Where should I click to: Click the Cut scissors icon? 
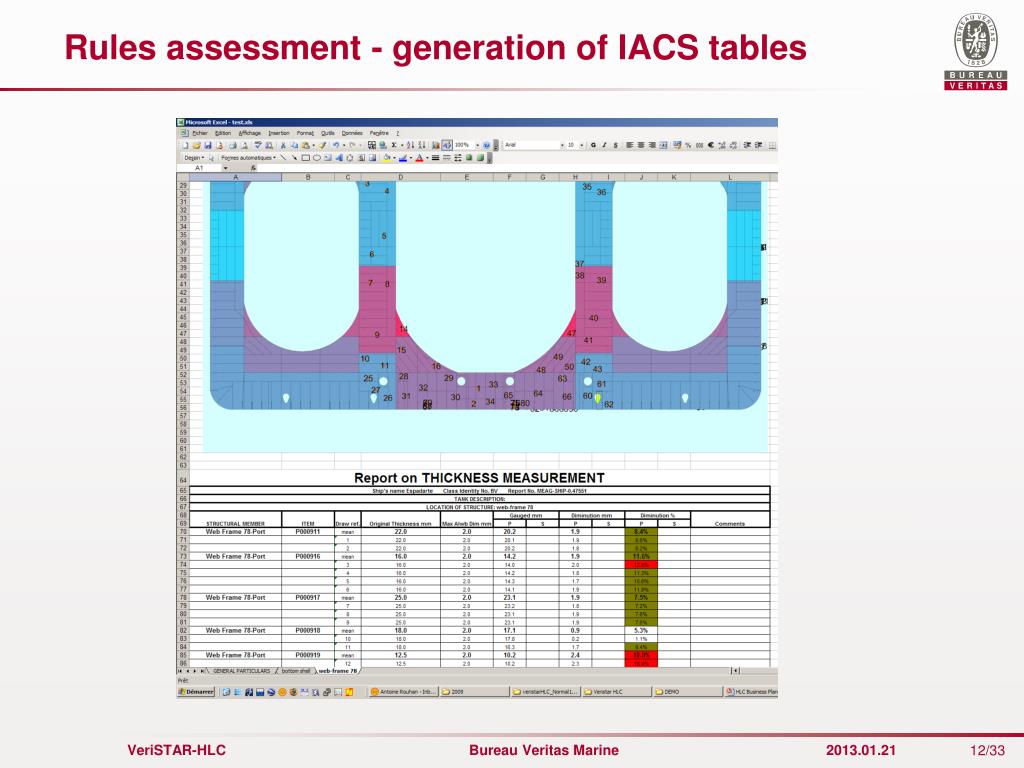[283, 145]
